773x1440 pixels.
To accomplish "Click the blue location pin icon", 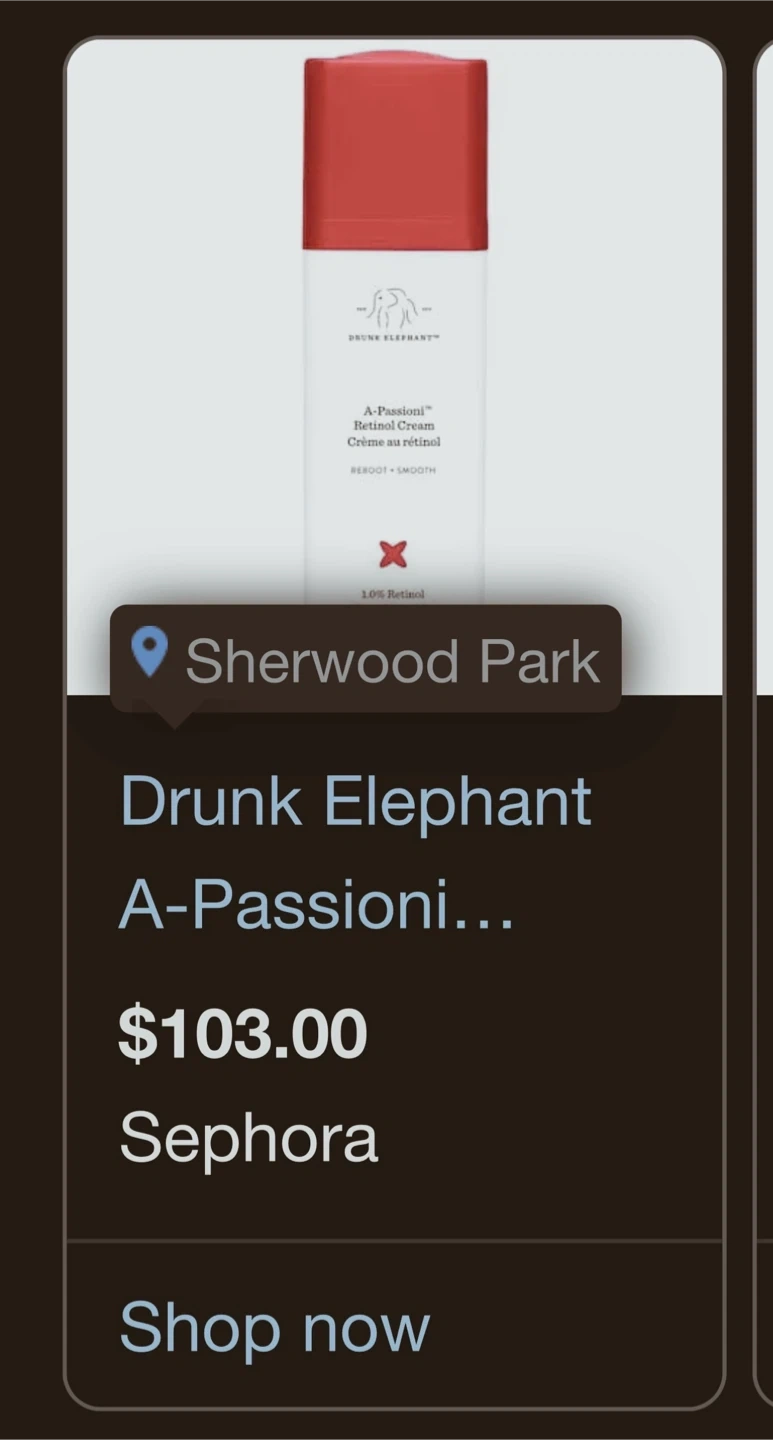I will 149,652.
